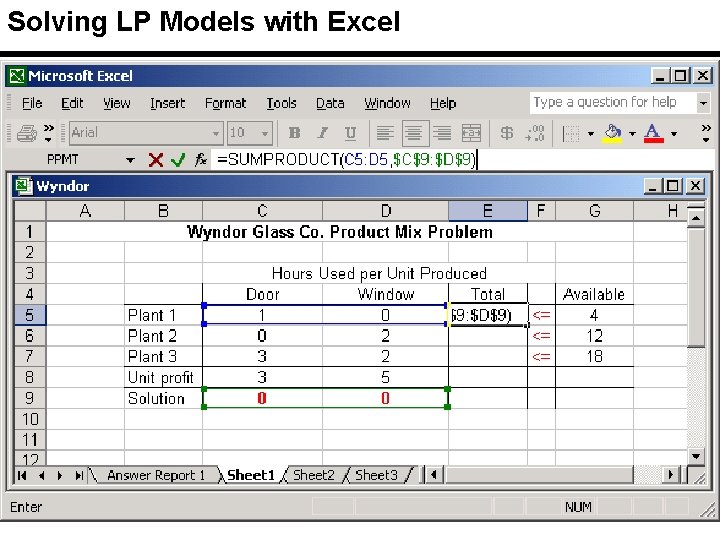Open the Insert menu
This screenshot has width=720, height=540.
[167, 103]
